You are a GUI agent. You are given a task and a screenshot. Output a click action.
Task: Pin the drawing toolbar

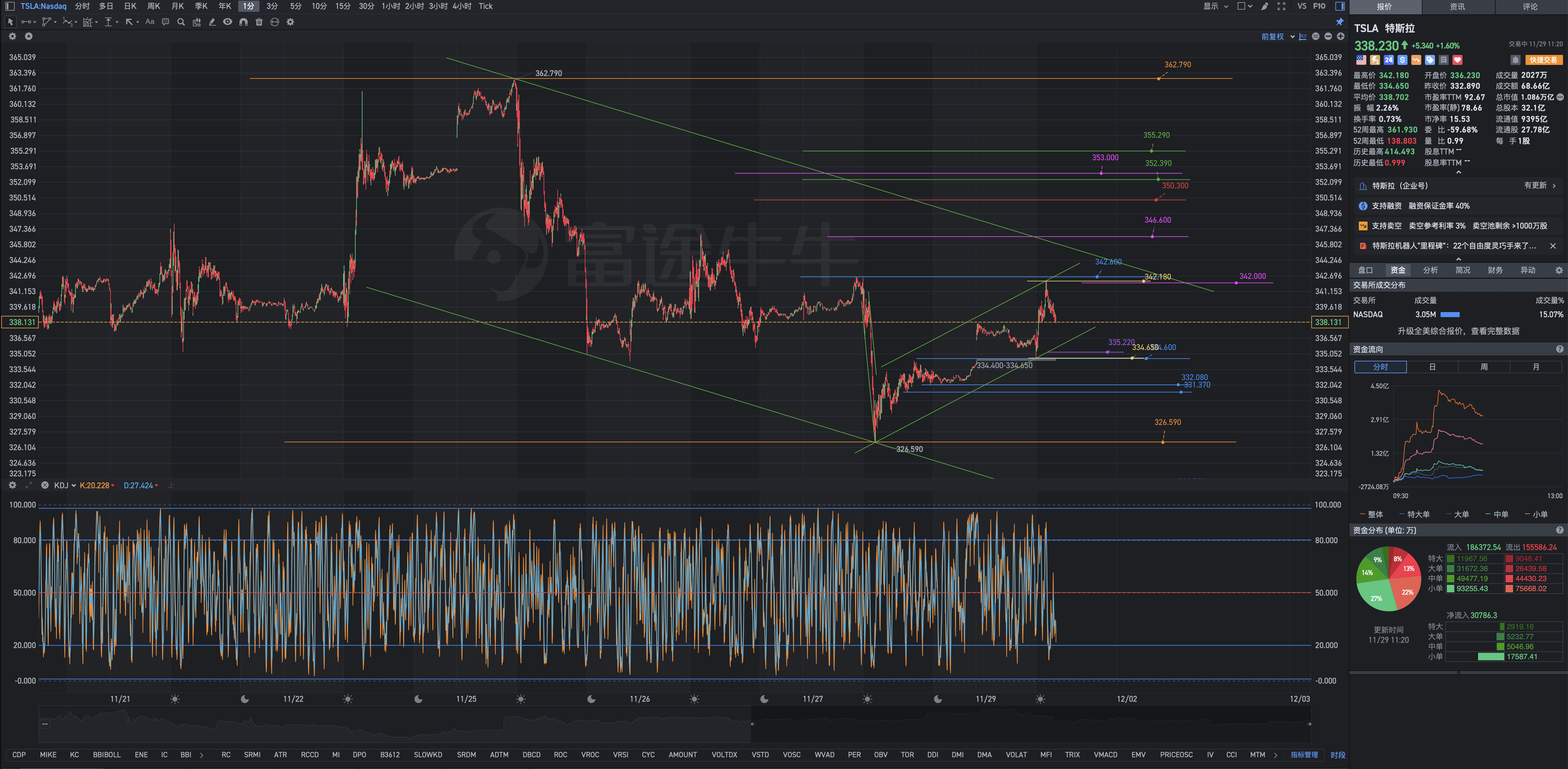[1340, 22]
